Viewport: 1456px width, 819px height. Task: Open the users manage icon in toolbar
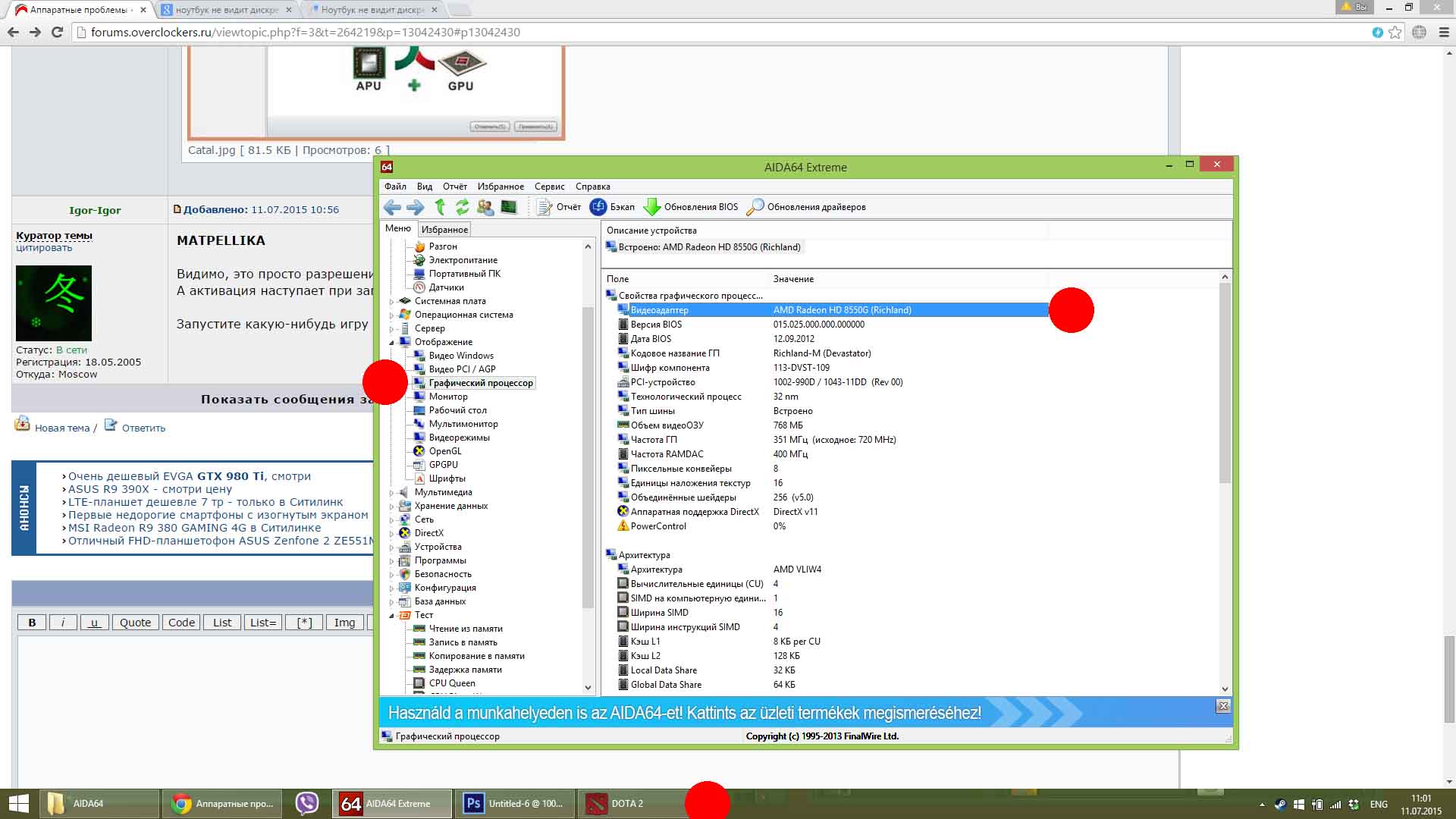[x=485, y=207]
